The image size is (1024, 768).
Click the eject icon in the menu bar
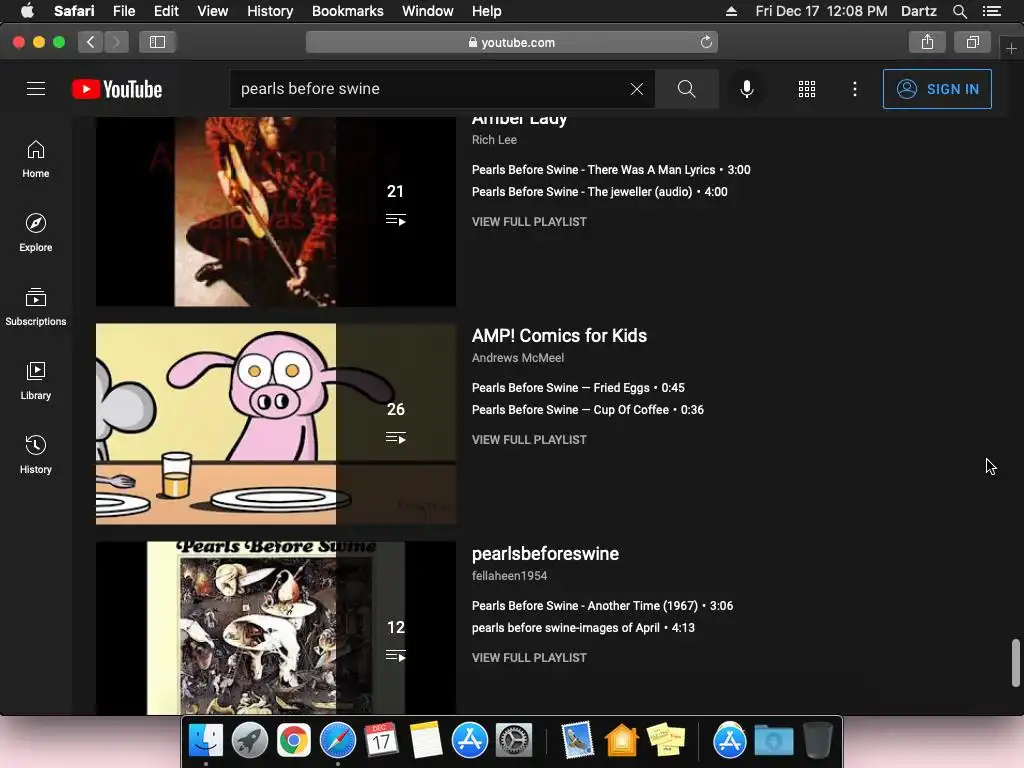pos(731,11)
